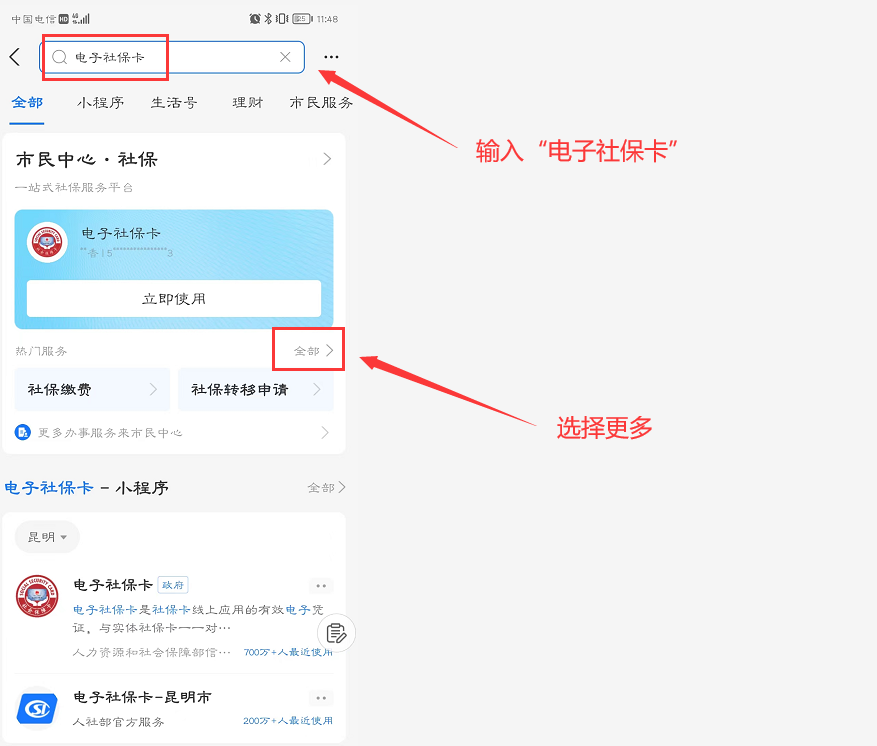The height and width of the screenshot is (746, 877).
Task: Tap the back arrow icon
Action: (15, 56)
